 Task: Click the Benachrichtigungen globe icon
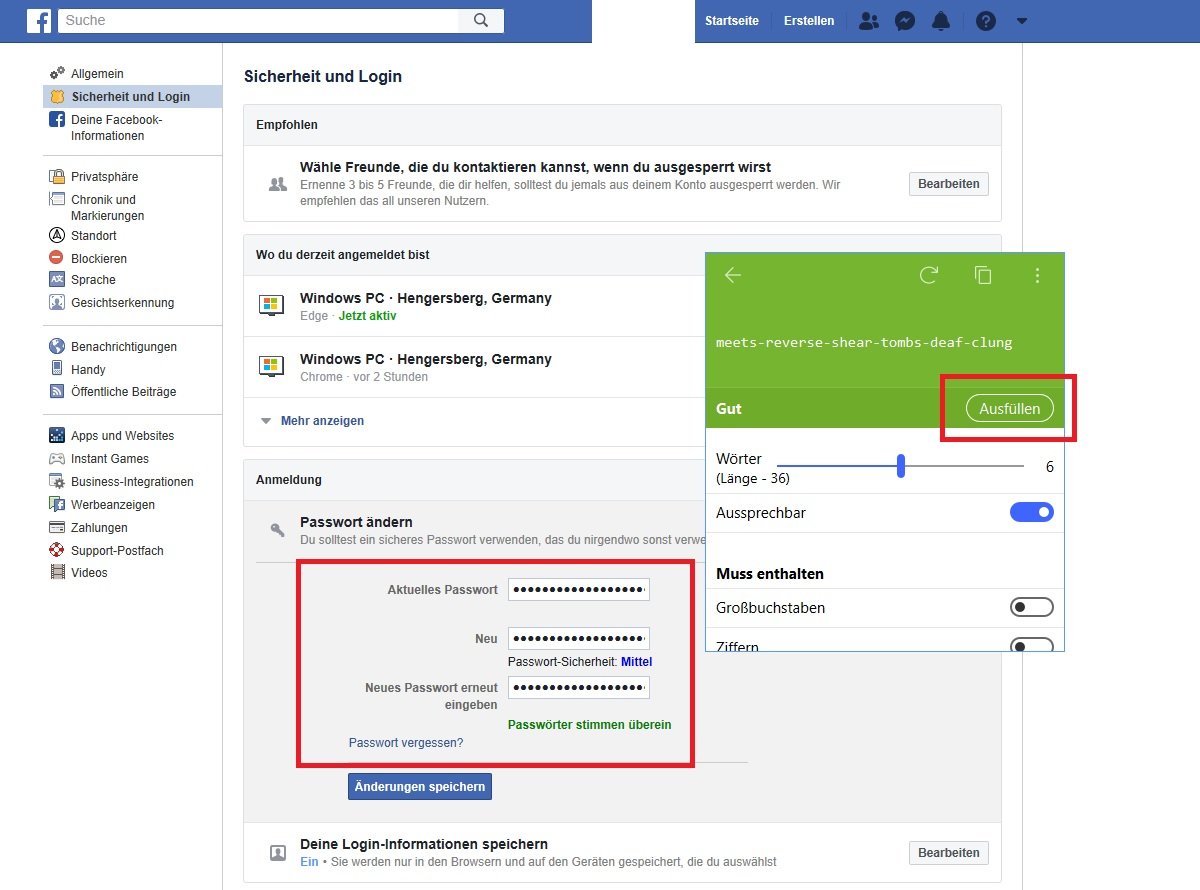click(x=57, y=346)
